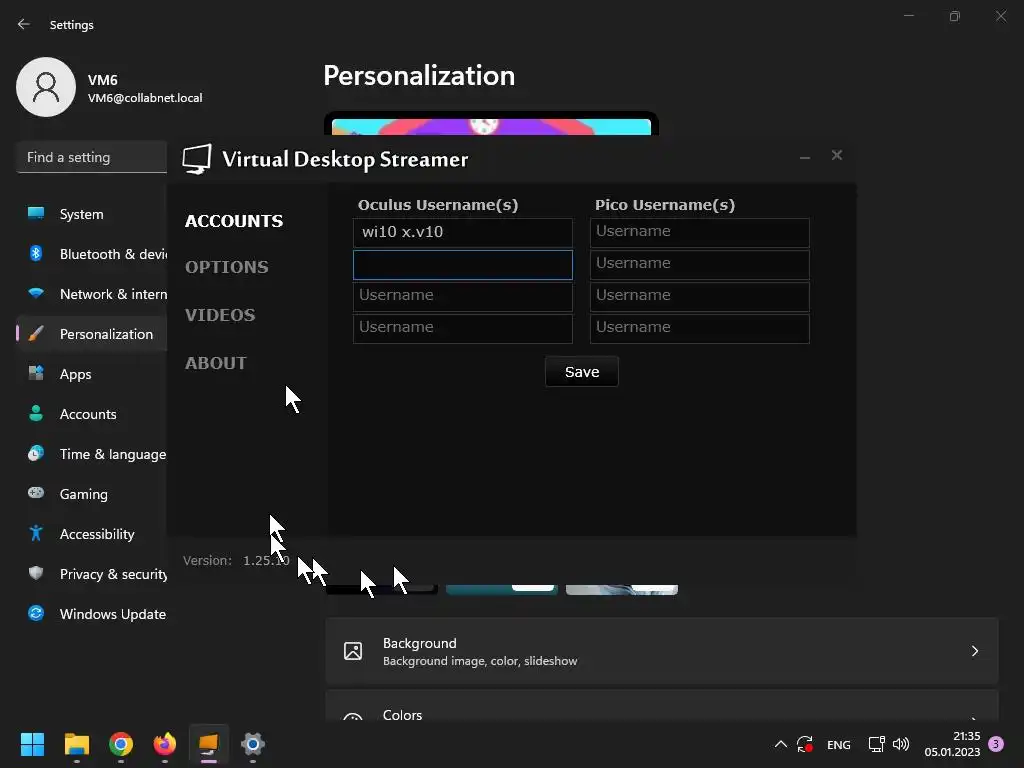
Task: Minimize the Settings window
Action: tap(908, 16)
